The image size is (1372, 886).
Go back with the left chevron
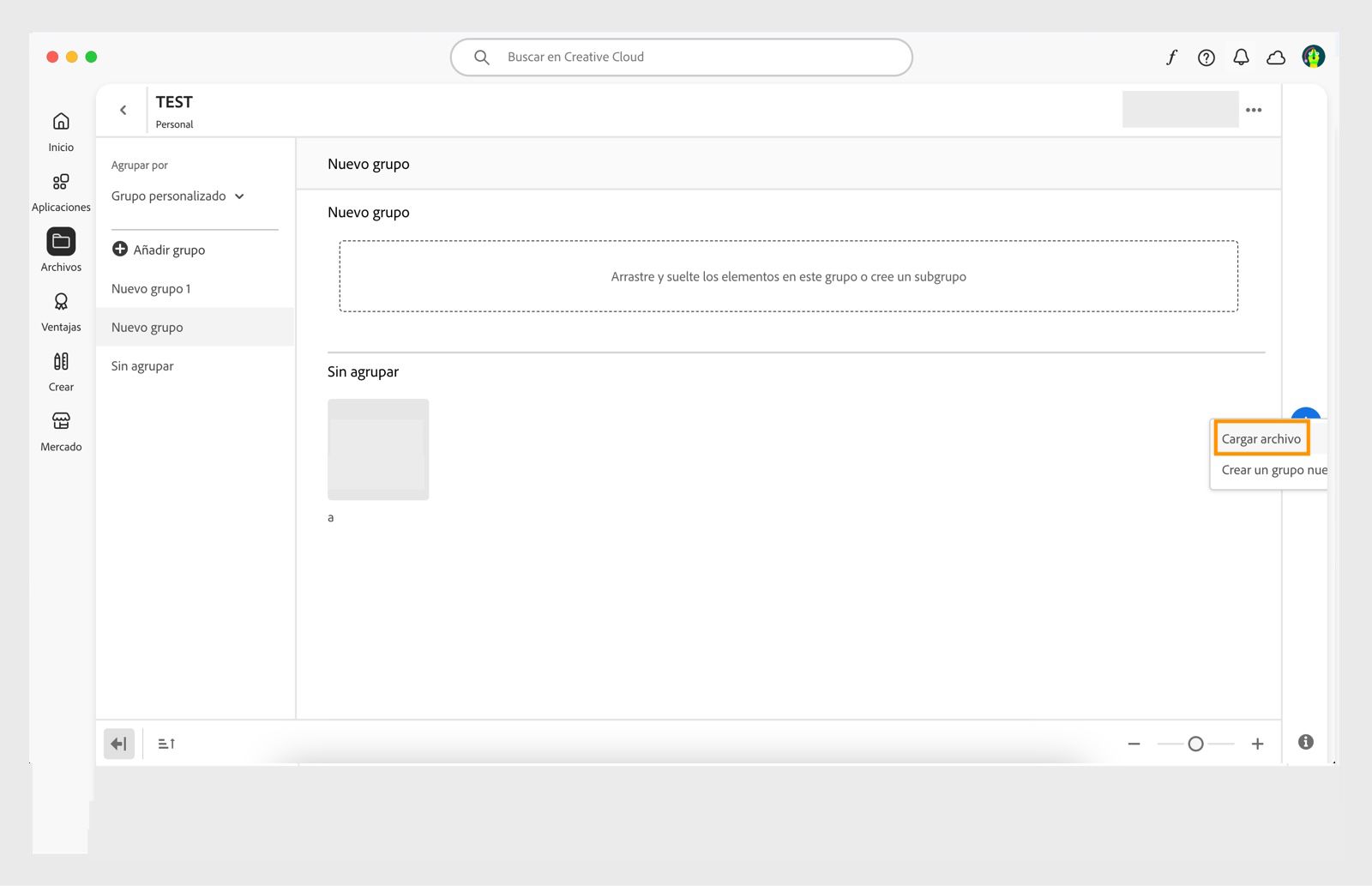[x=123, y=110]
